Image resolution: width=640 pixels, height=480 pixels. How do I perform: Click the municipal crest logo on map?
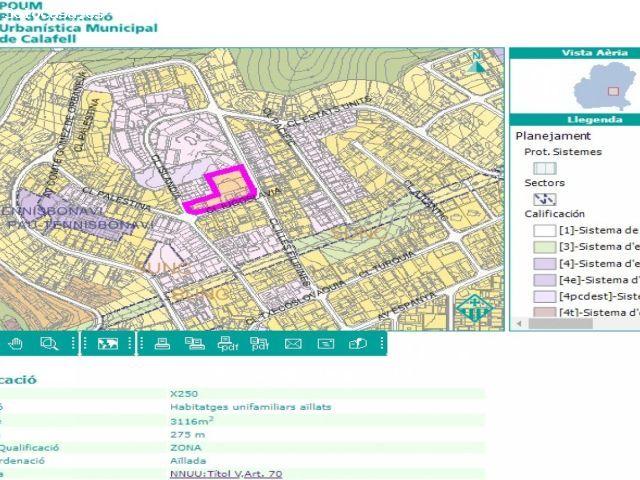click(x=473, y=308)
